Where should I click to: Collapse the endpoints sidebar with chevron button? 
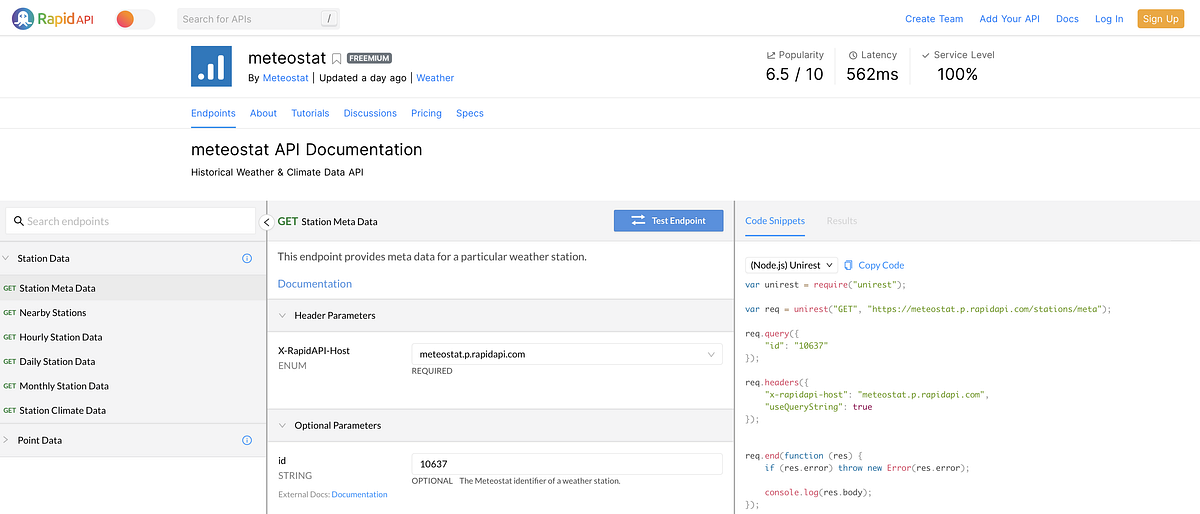267,222
